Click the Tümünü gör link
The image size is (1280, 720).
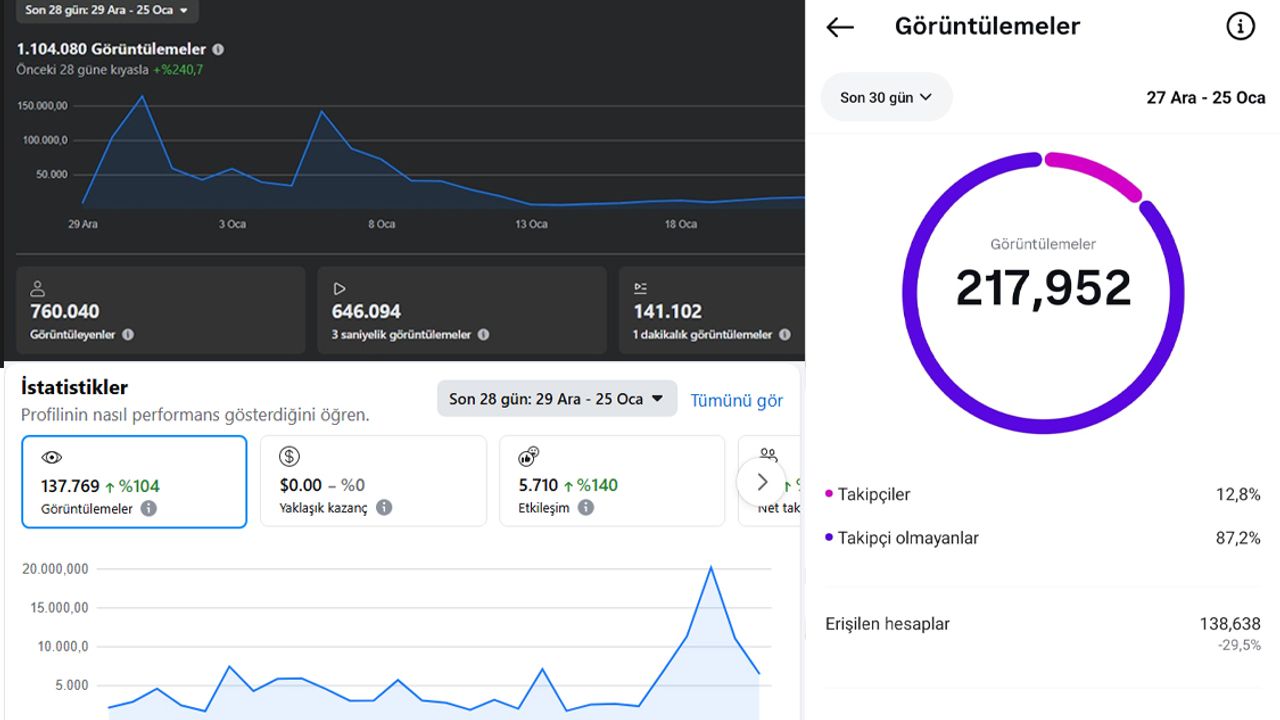pyautogui.click(x=736, y=401)
